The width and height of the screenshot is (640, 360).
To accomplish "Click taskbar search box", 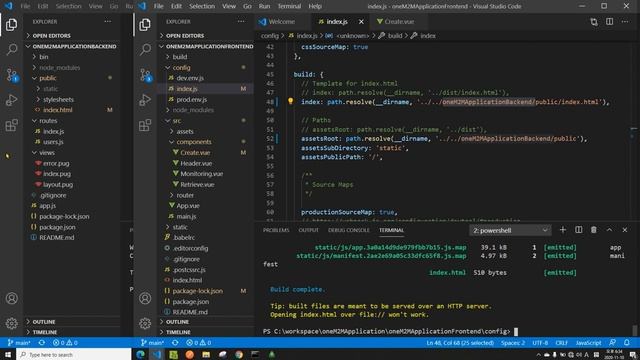I will pyautogui.click(x=74, y=354).
